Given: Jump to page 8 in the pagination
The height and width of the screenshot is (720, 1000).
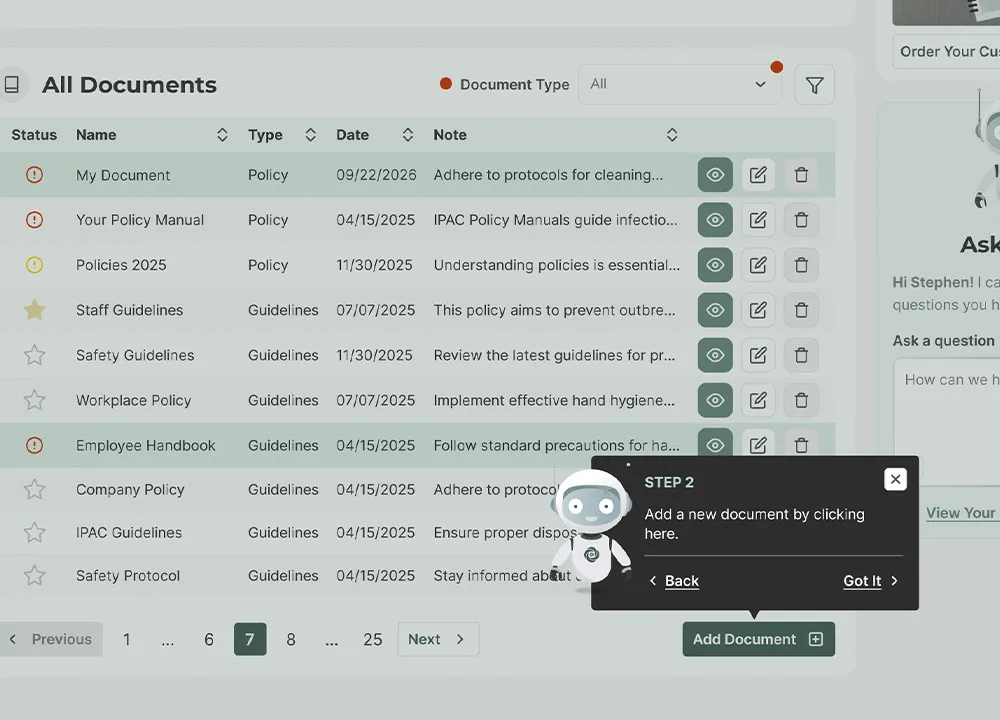Looking at the screenshot, I should 291,639.
